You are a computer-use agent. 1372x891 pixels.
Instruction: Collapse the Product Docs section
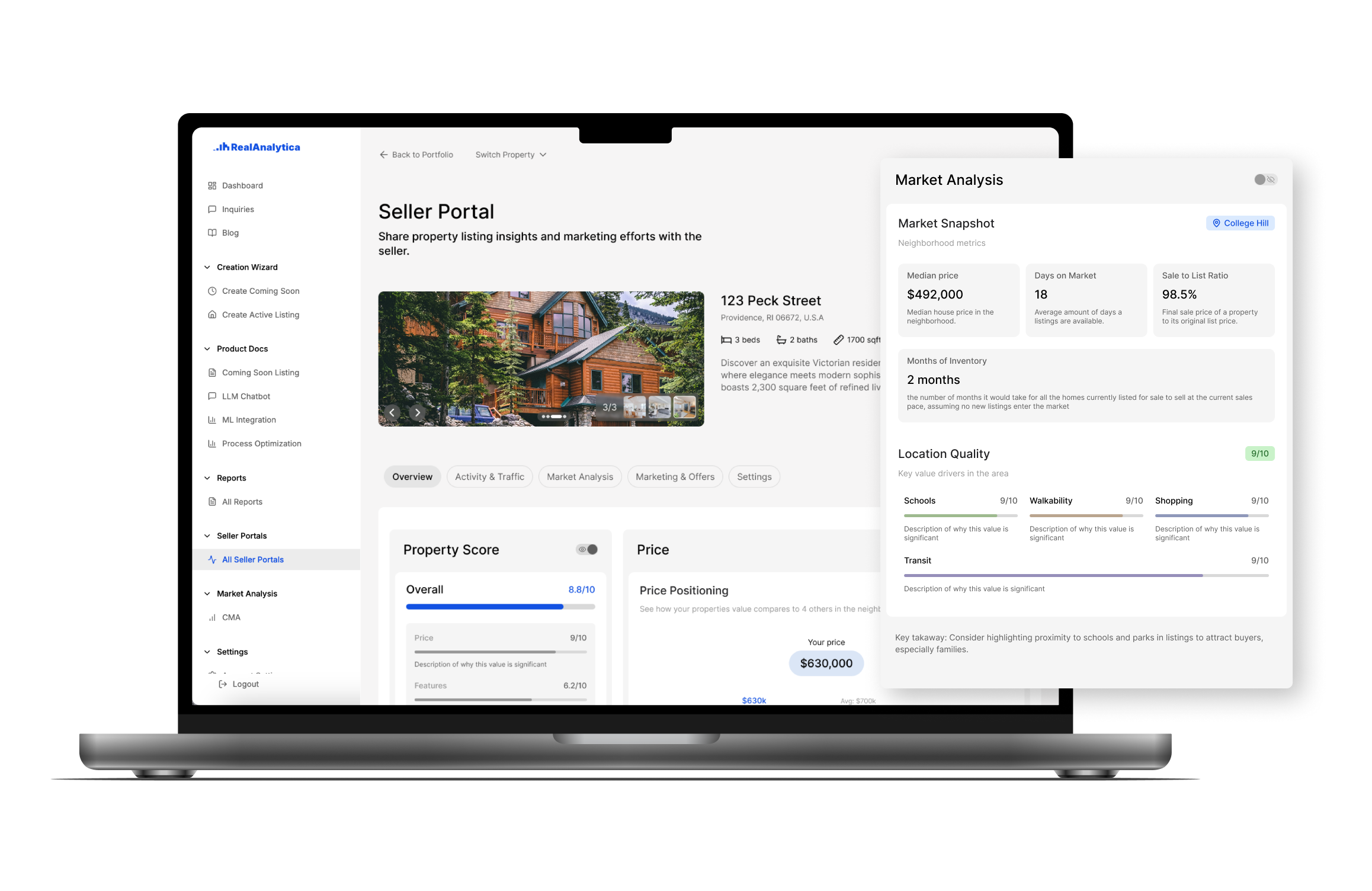[207, 349]
